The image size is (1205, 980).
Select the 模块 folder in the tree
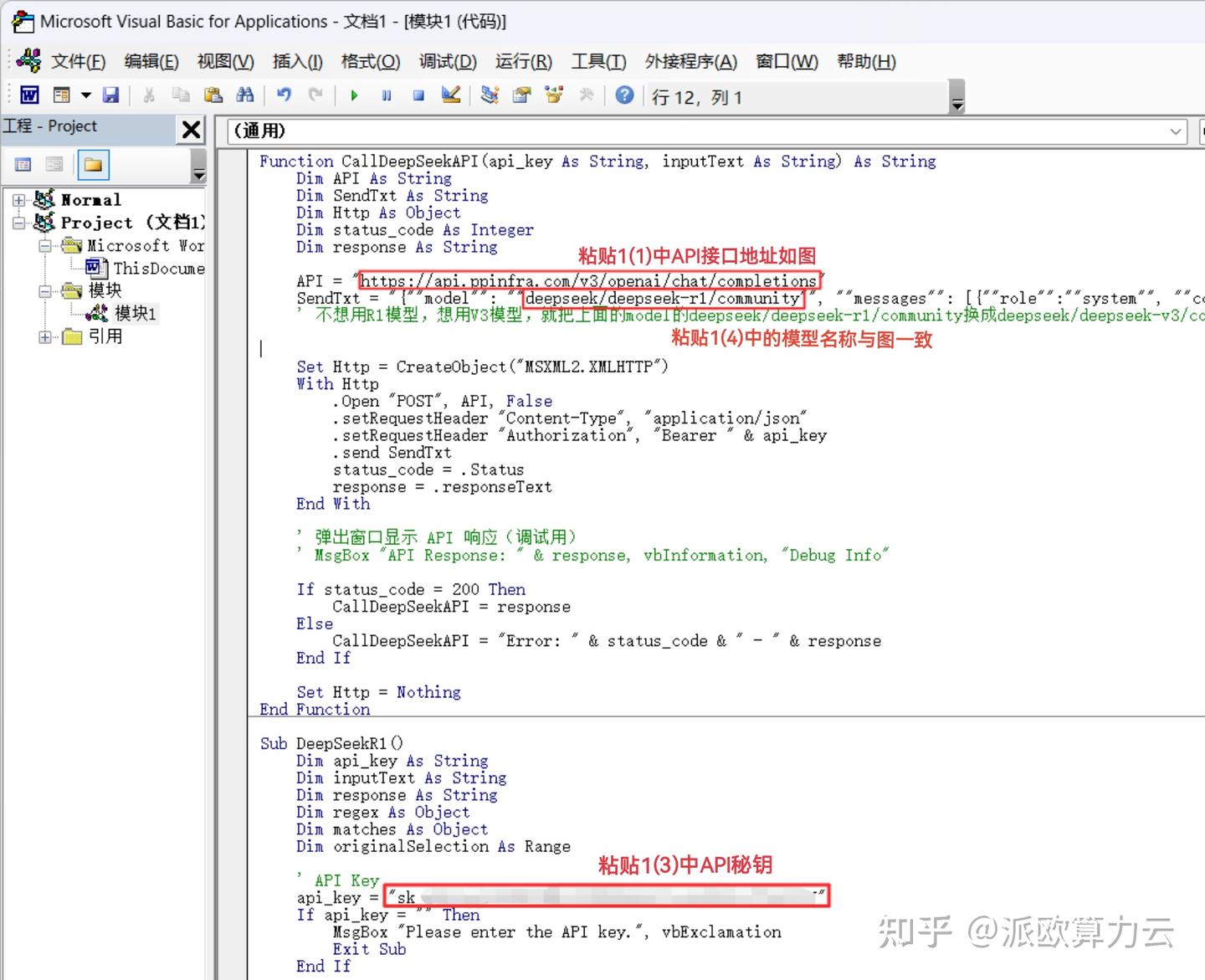[105, 290]
